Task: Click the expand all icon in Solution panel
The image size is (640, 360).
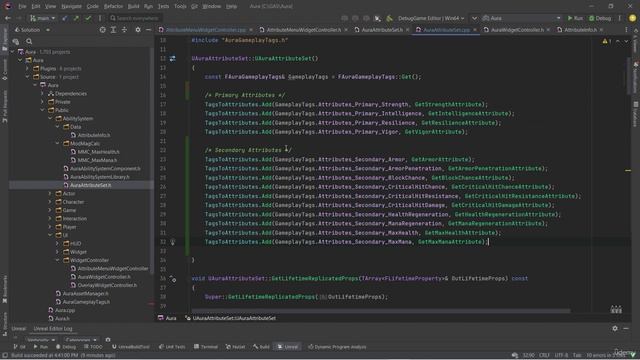Action: (x=113, y=30)
